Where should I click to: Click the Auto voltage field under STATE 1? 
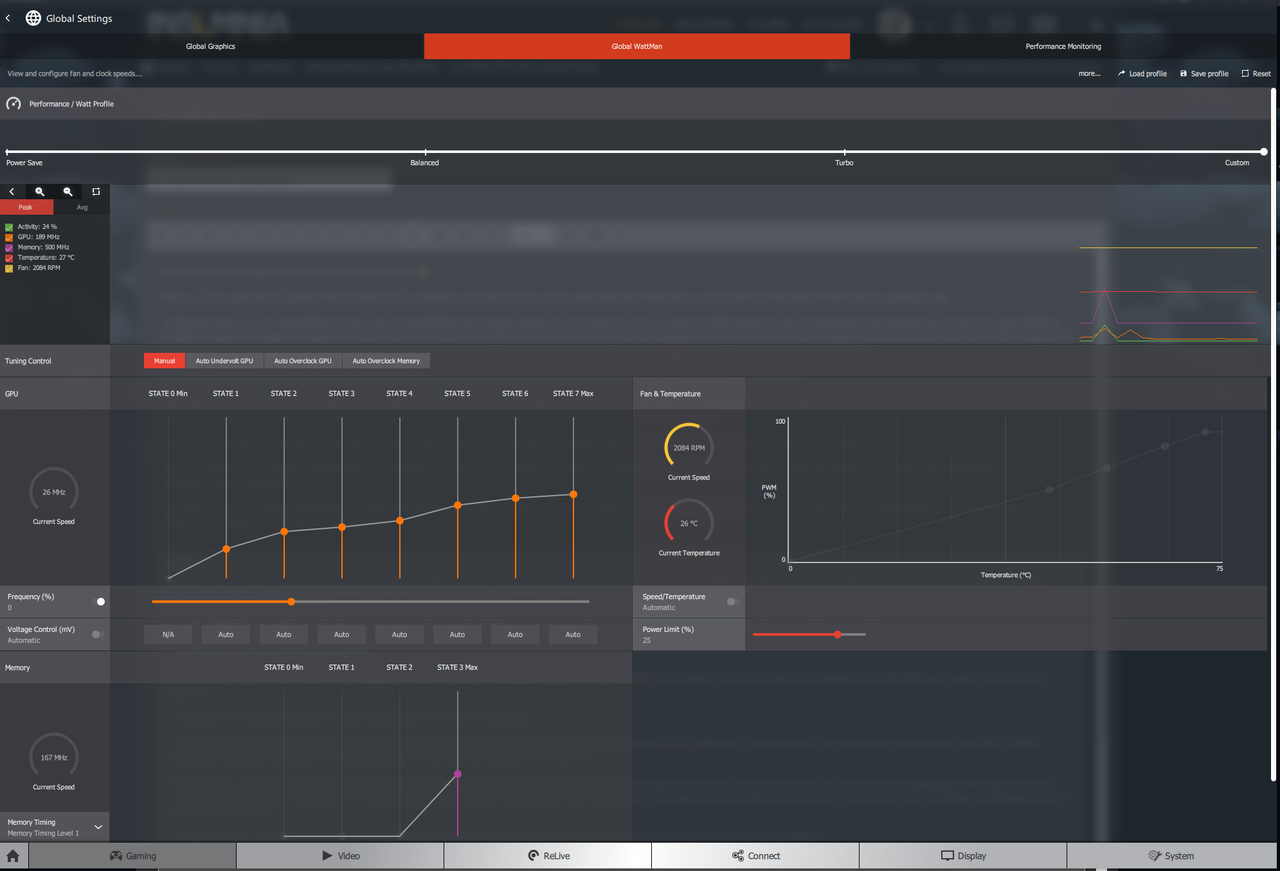(226, 634)
